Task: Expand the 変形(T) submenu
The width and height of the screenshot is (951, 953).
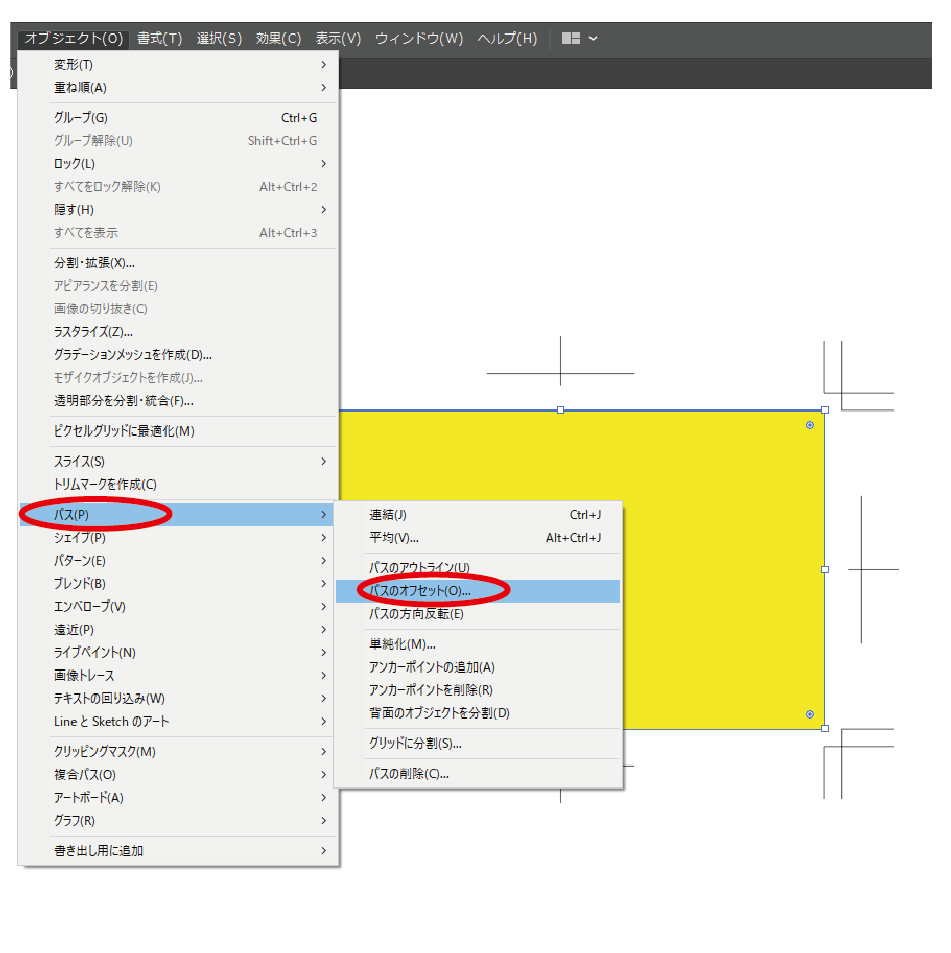Action: [x=178, y=64]
